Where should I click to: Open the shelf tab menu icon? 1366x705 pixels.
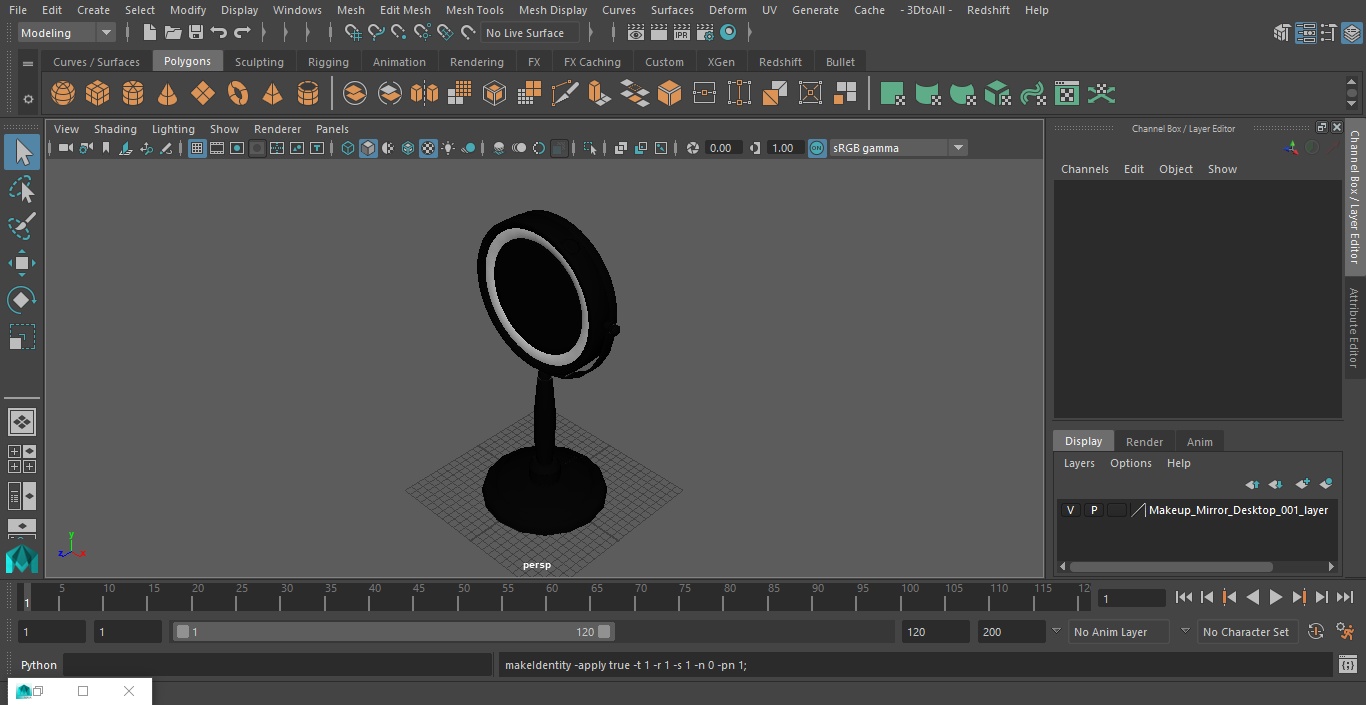pyautogui.click(x=28, y=63)
